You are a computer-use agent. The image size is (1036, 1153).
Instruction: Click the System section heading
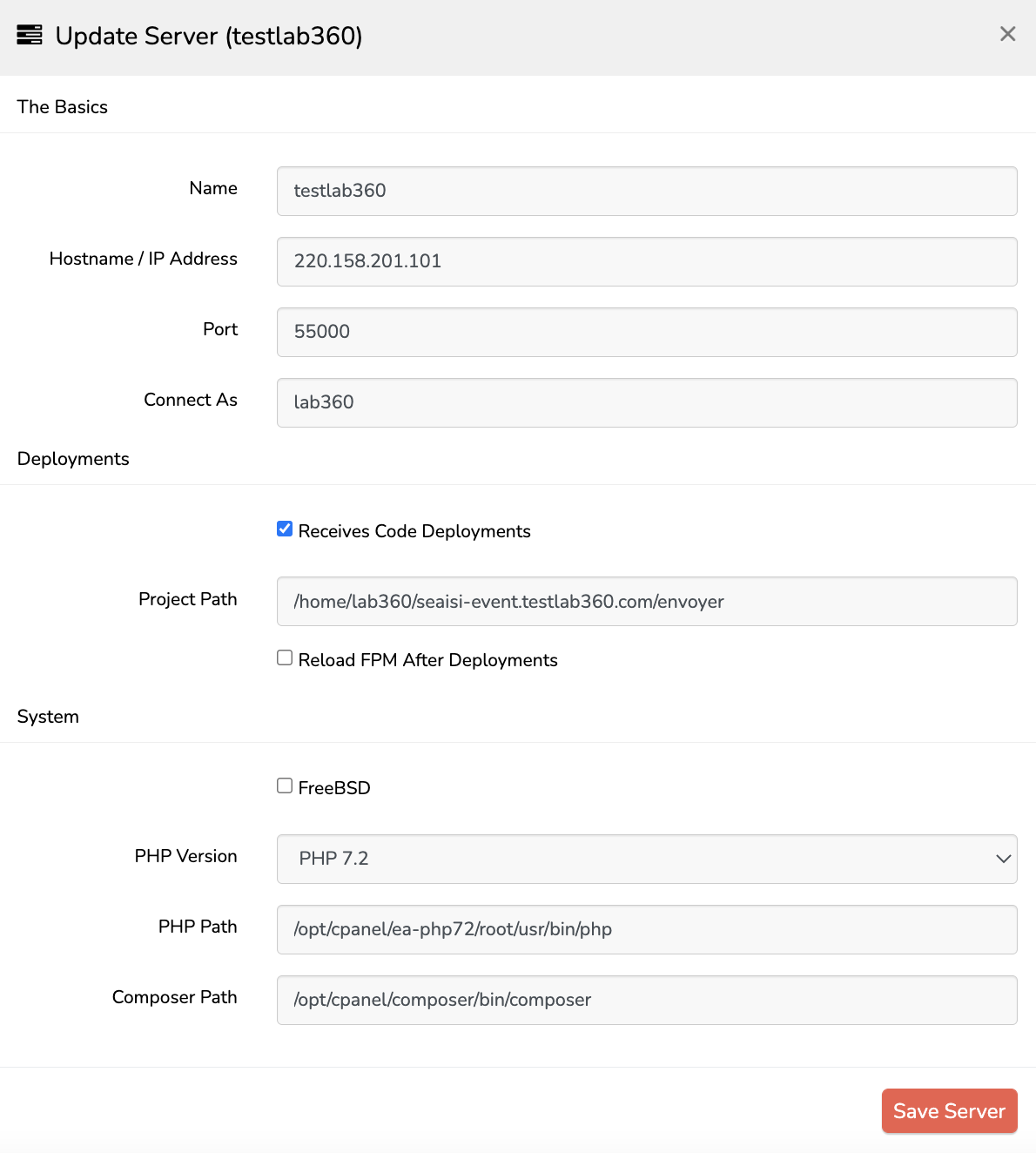pos(48,717)
